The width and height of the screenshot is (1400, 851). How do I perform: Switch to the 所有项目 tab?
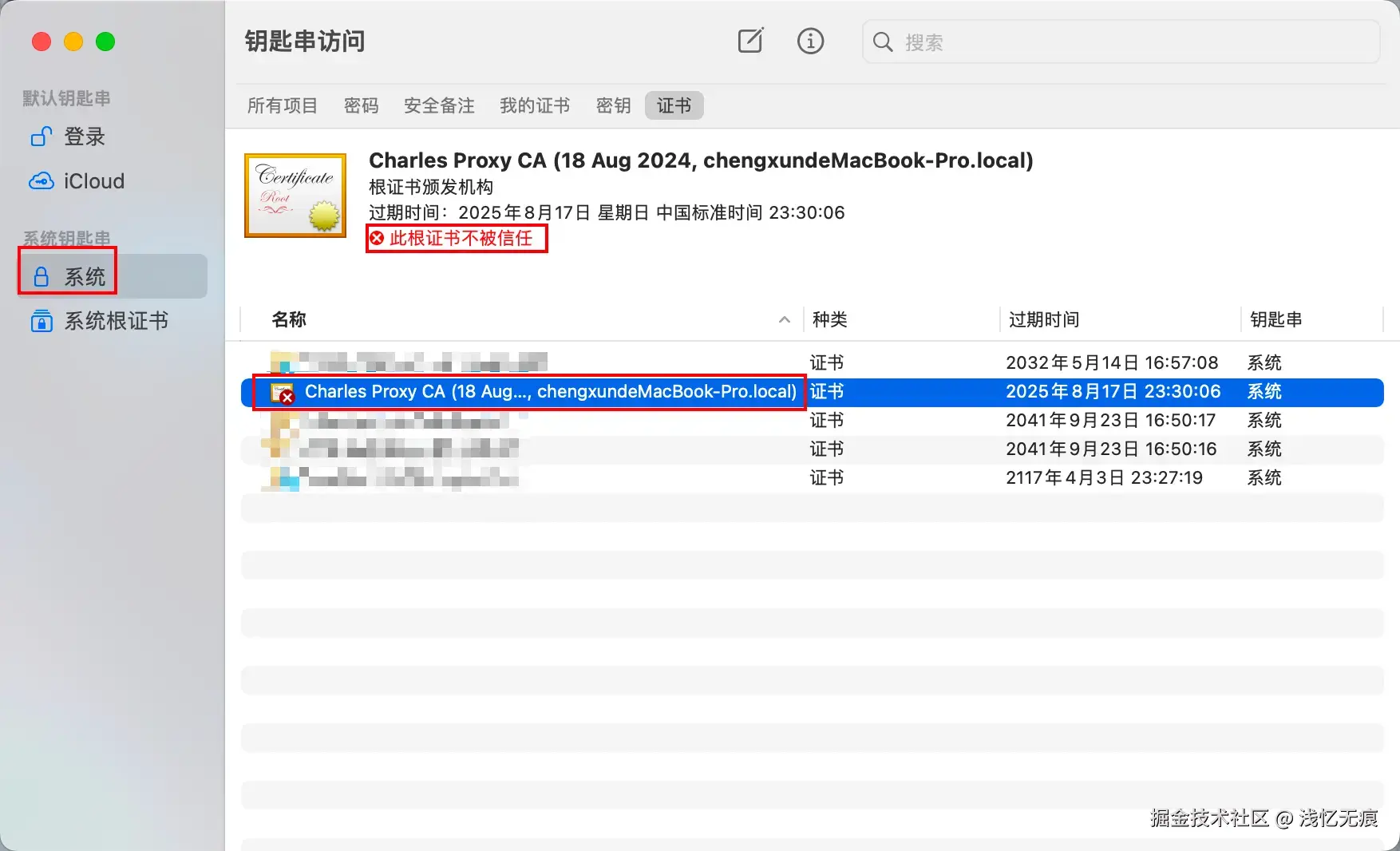[x=283, y=105]
